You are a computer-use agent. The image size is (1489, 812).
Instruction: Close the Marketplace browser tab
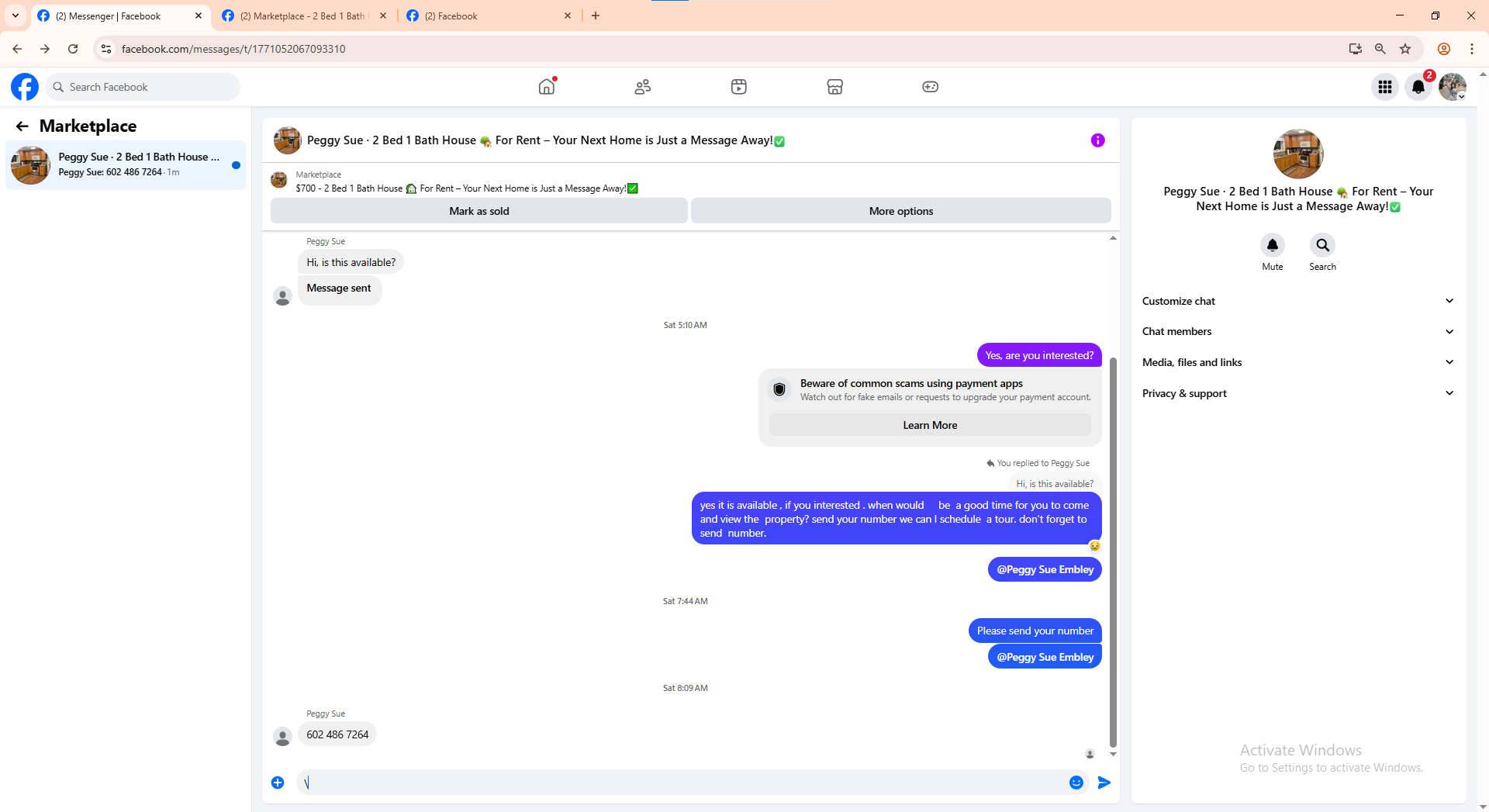(383, 16)
